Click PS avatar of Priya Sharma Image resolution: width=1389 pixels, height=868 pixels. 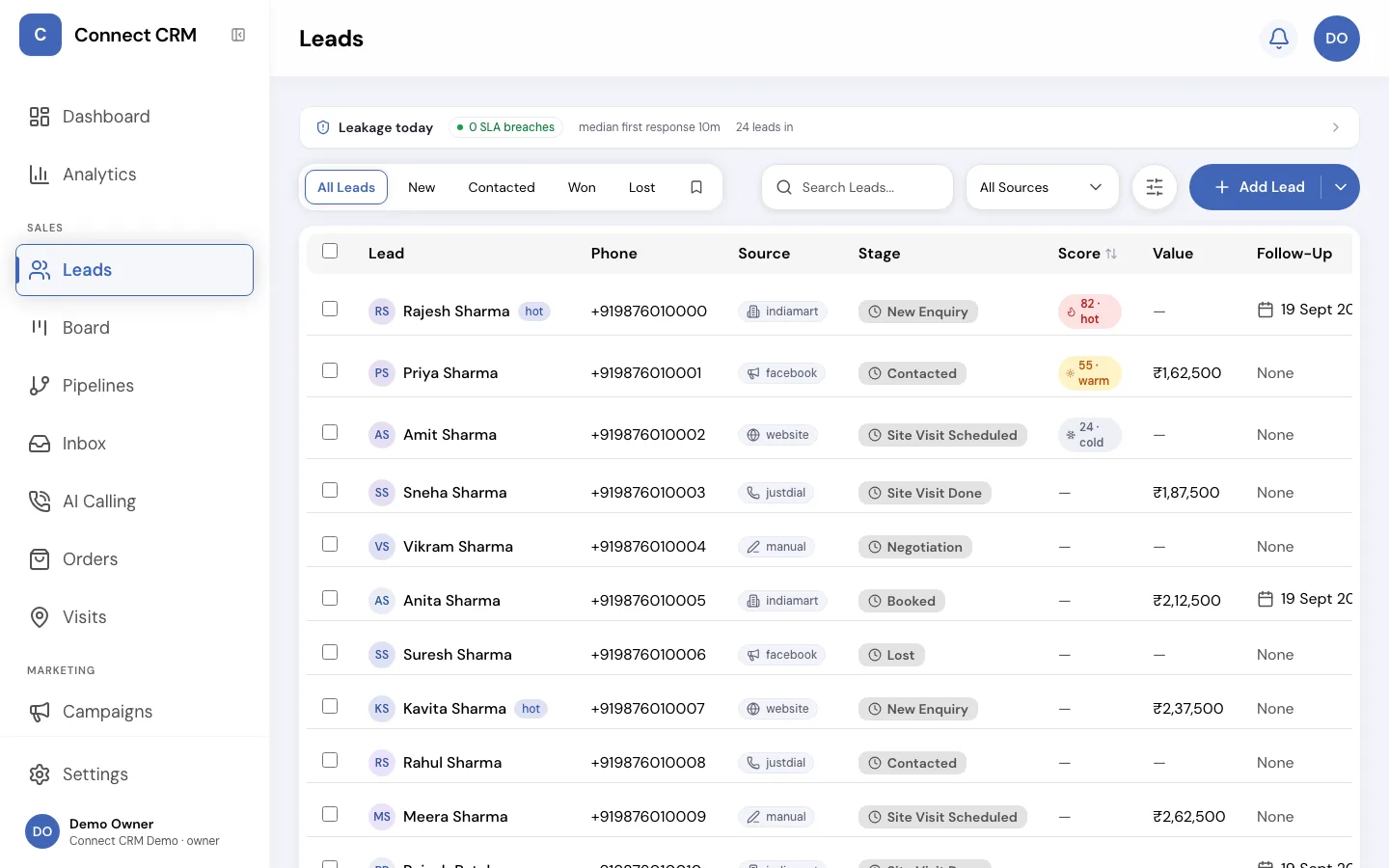[x=382, y=373]
